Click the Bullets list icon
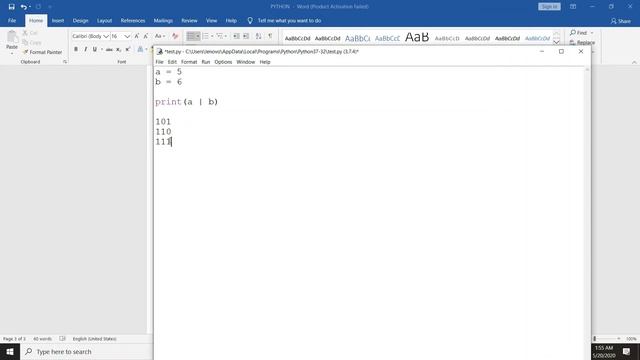 [191, 36]
